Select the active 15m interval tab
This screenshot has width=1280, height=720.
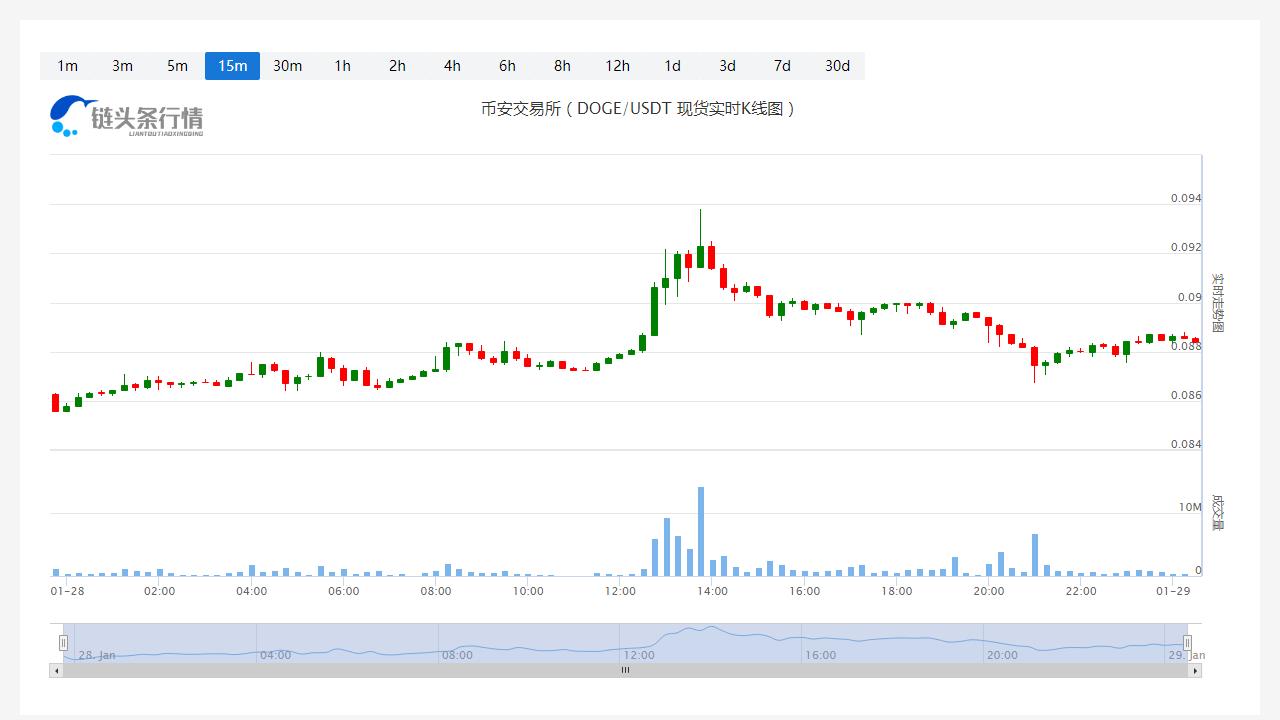(232, 66)
